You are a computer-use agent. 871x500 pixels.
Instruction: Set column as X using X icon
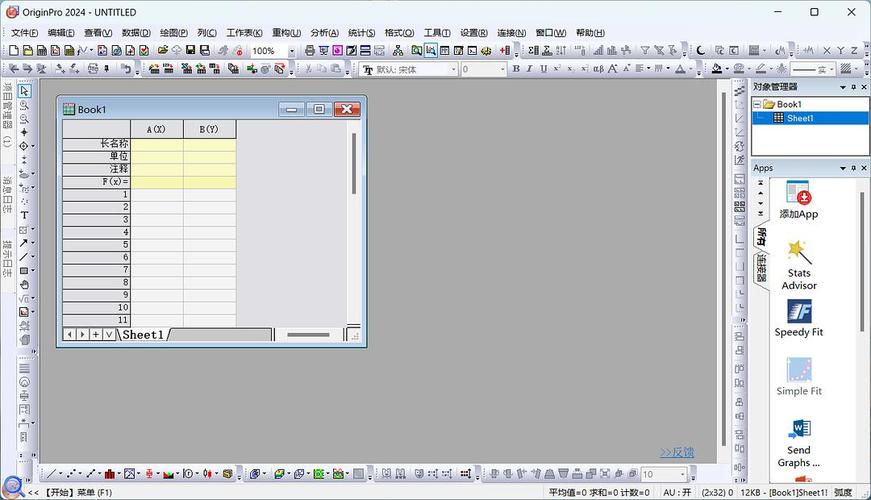827,51
